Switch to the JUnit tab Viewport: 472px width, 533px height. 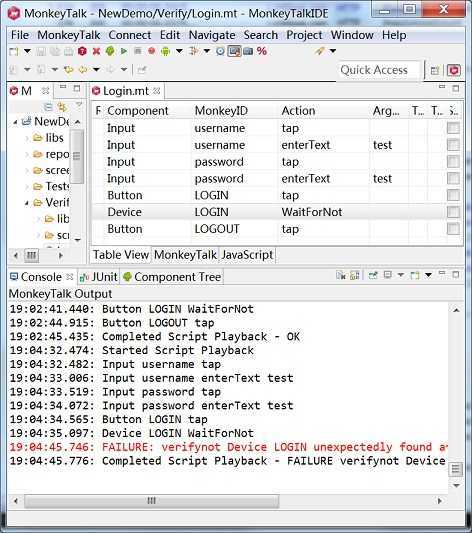pyautogui.click(x=99, y=277)
